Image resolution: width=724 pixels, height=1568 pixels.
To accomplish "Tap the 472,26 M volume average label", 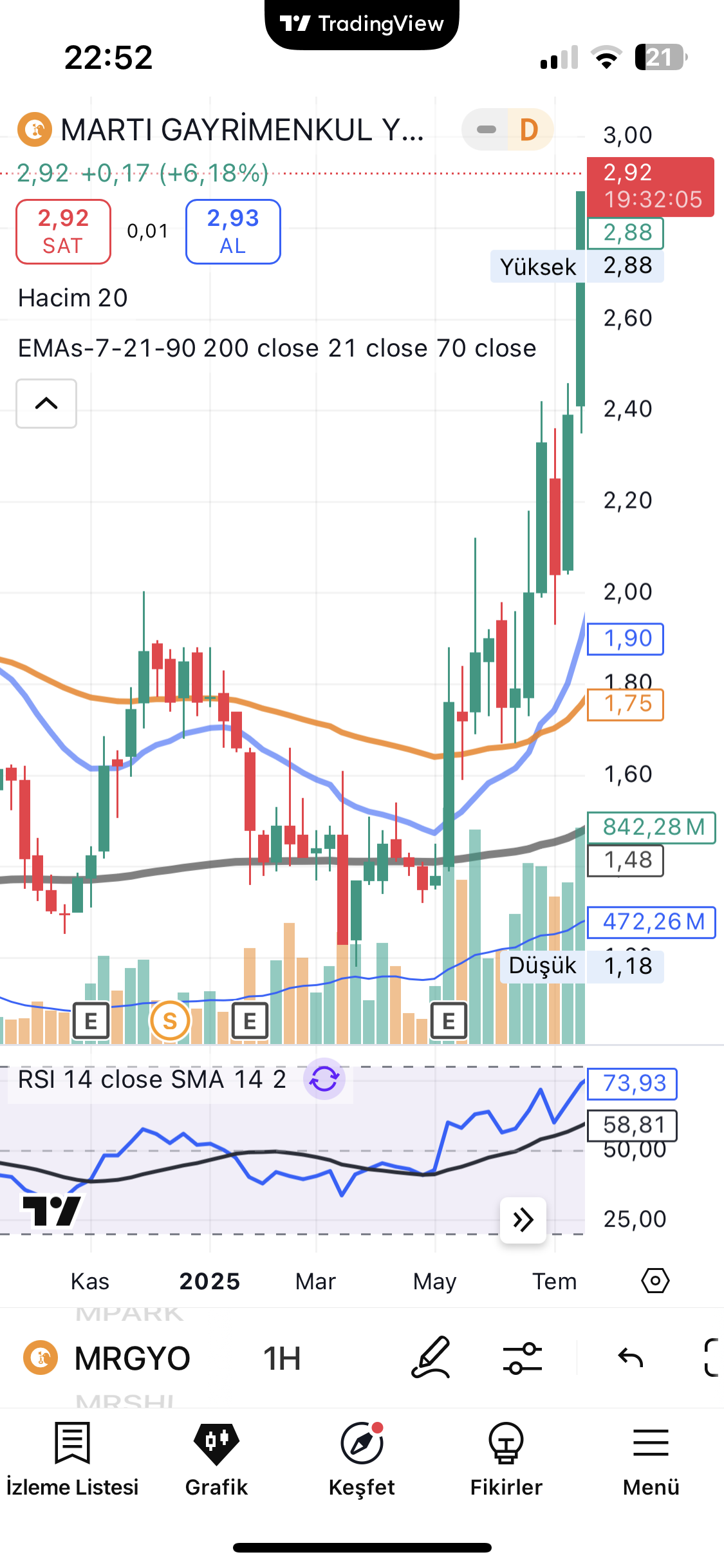I will coord(651,922).
